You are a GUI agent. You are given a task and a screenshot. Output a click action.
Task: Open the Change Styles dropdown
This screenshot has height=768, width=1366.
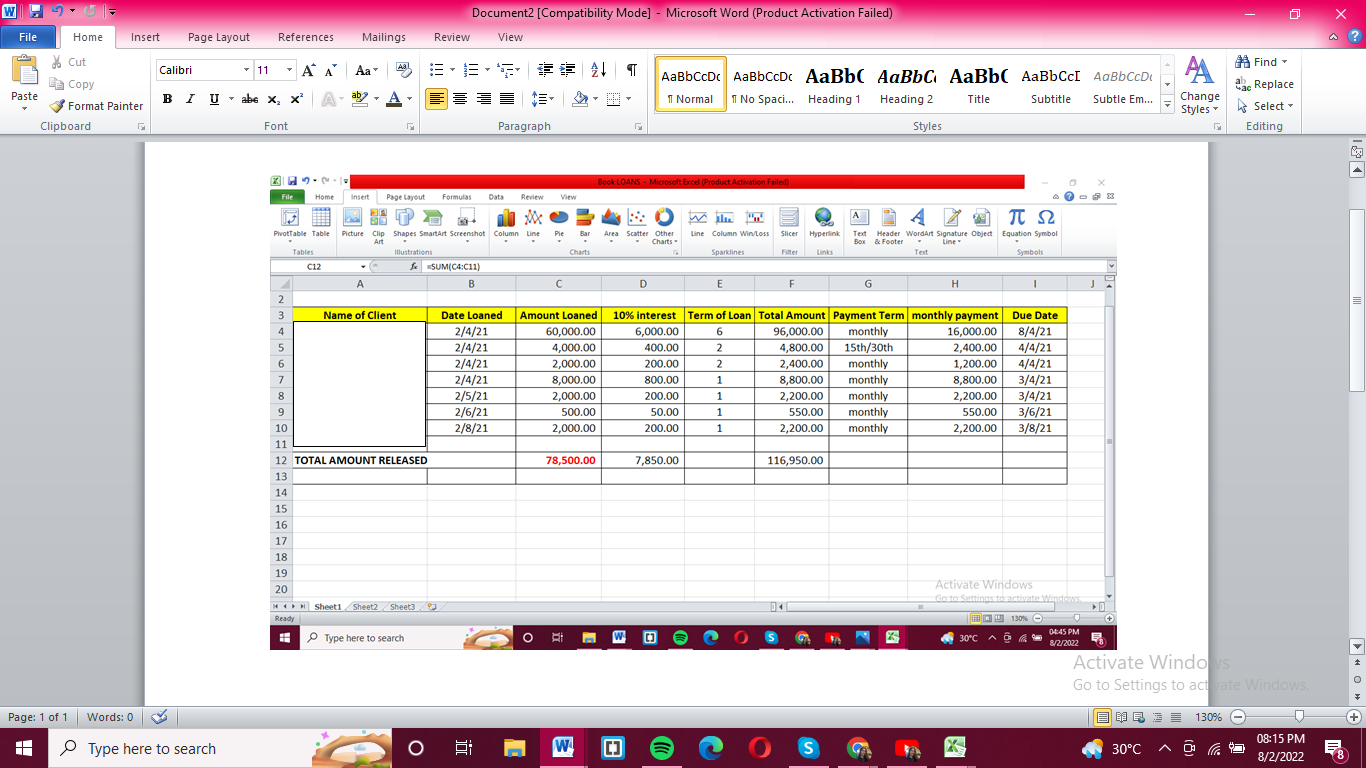click(x=1199, y=85)
